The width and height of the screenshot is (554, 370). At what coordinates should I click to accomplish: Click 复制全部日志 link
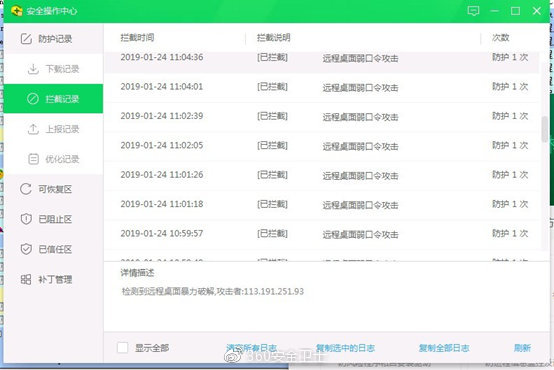(x=444, y=348)
